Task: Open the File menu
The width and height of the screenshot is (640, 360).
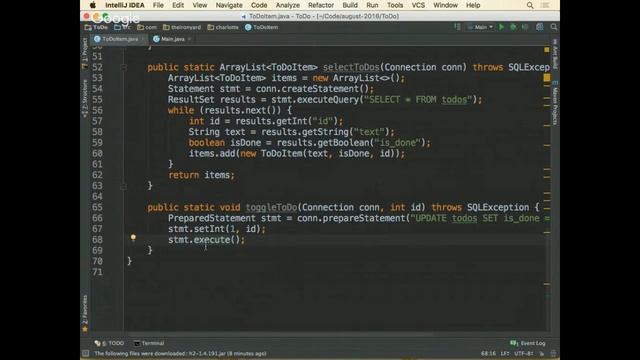Action: click(158, 5)
